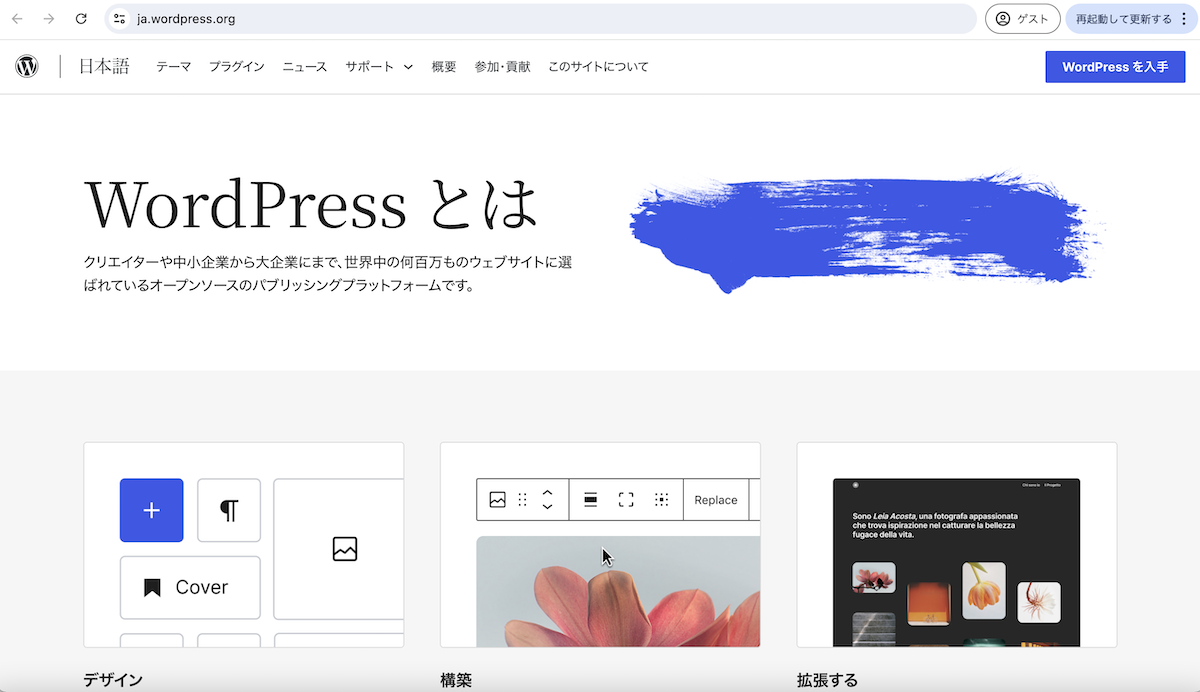Click the ゲスト profile button
1200x692 pixels.
(1023, 19)
